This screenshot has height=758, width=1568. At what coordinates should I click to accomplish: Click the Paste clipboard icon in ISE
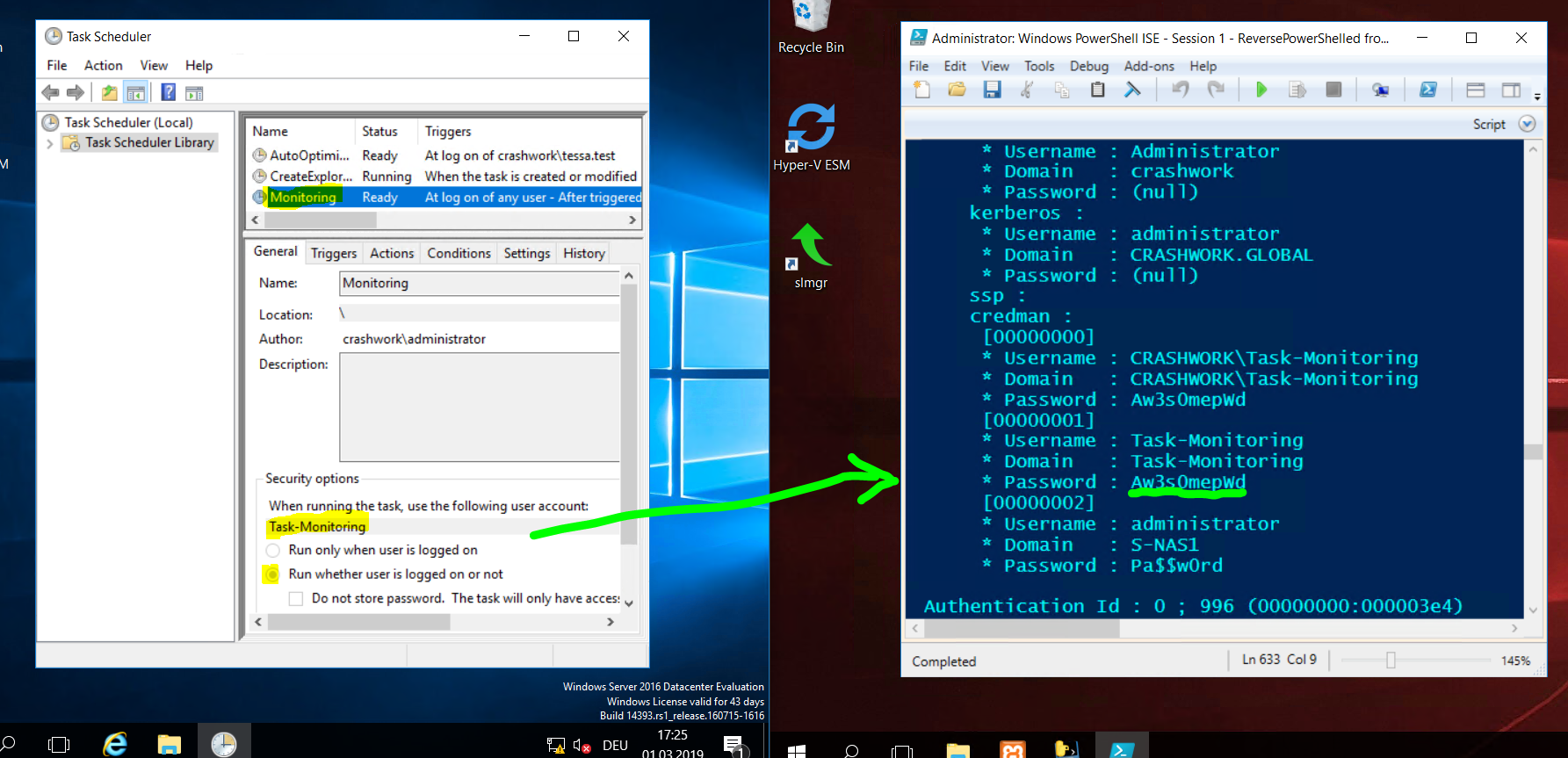1097,90
